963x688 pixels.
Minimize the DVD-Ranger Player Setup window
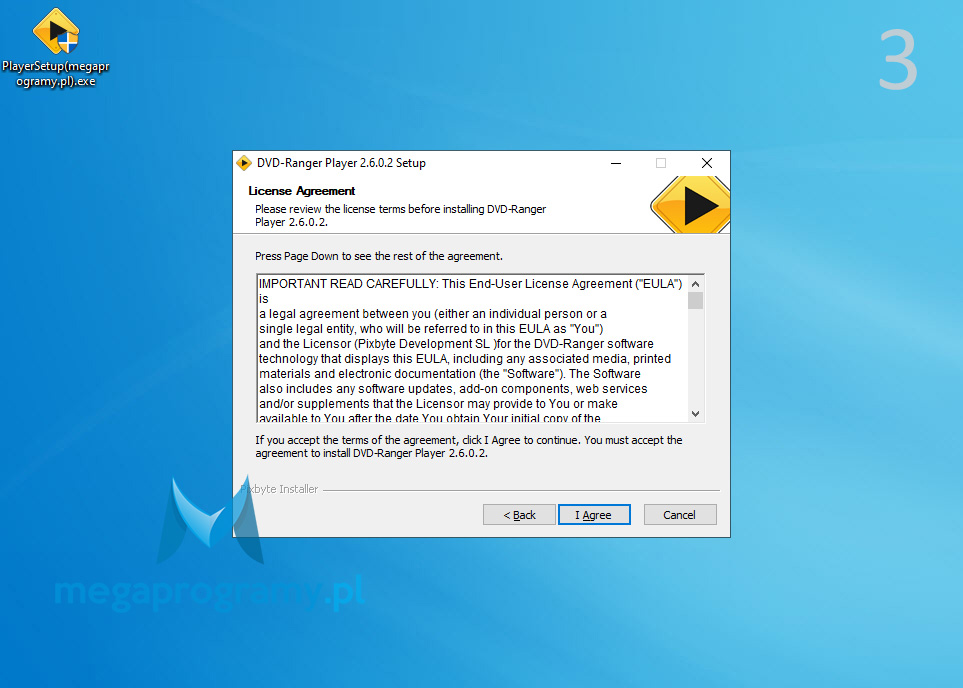616,163
